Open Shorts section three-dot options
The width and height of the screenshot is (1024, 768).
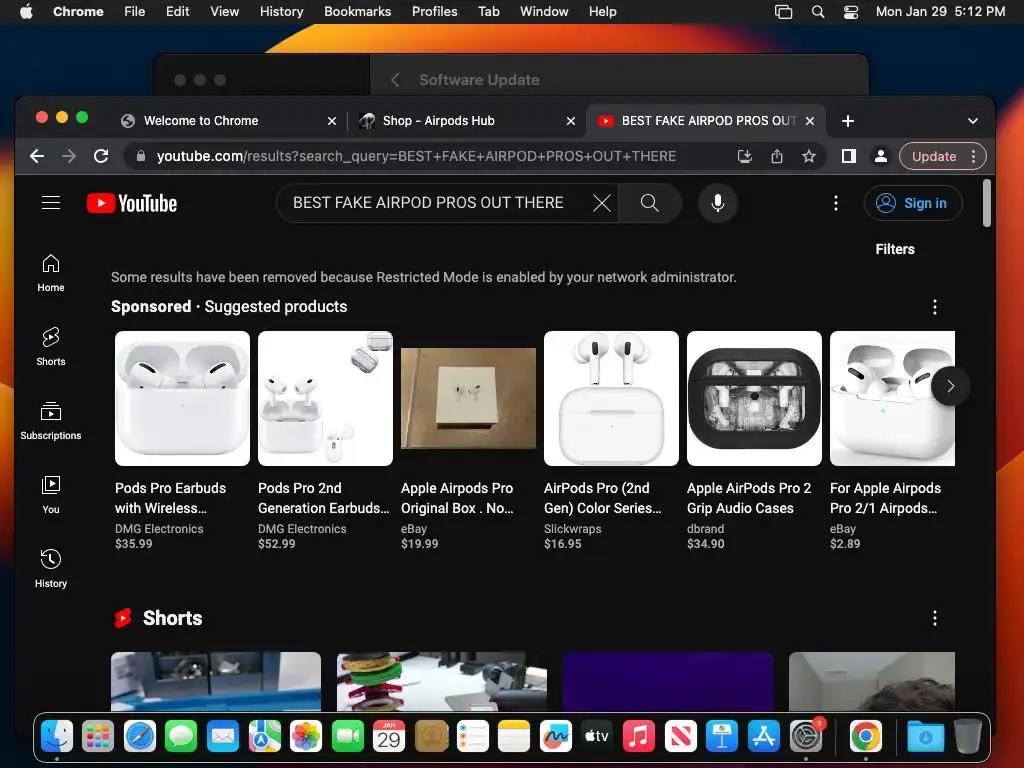point(935,618)
